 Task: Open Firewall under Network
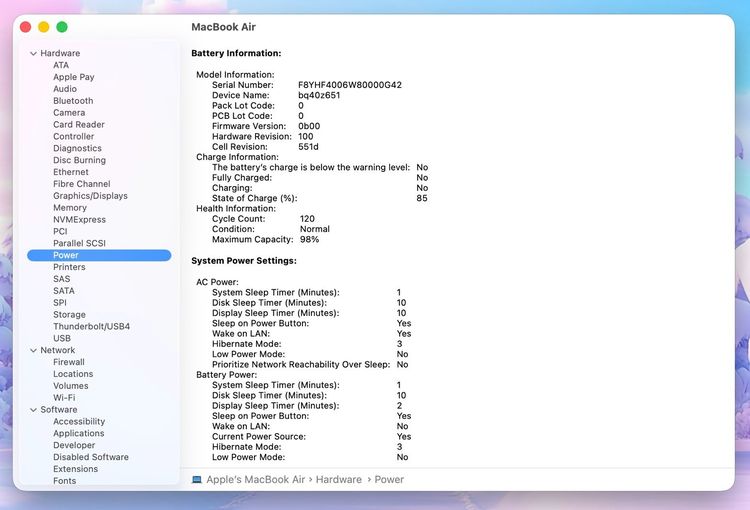(68, 362)
